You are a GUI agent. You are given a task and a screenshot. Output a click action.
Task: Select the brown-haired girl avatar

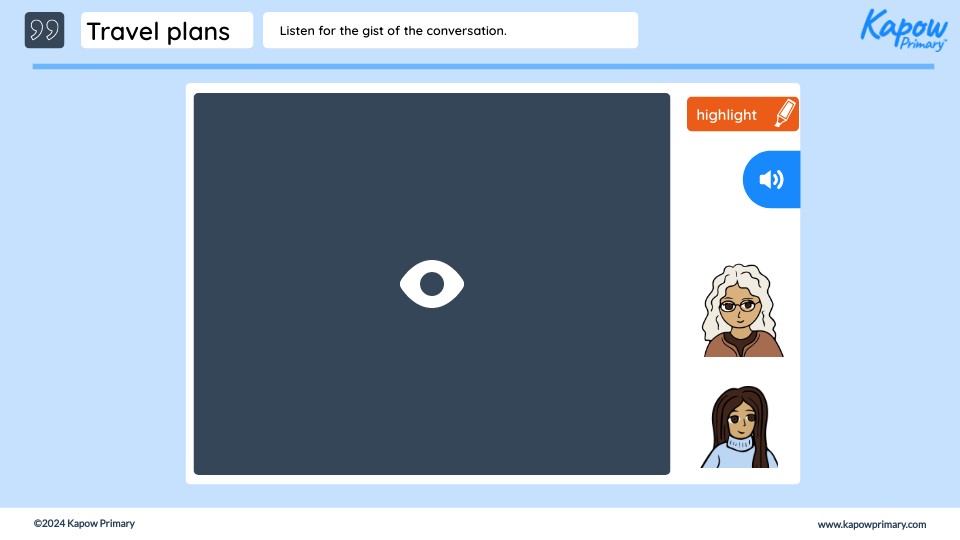pyautogui.click(x=740, y=427)
